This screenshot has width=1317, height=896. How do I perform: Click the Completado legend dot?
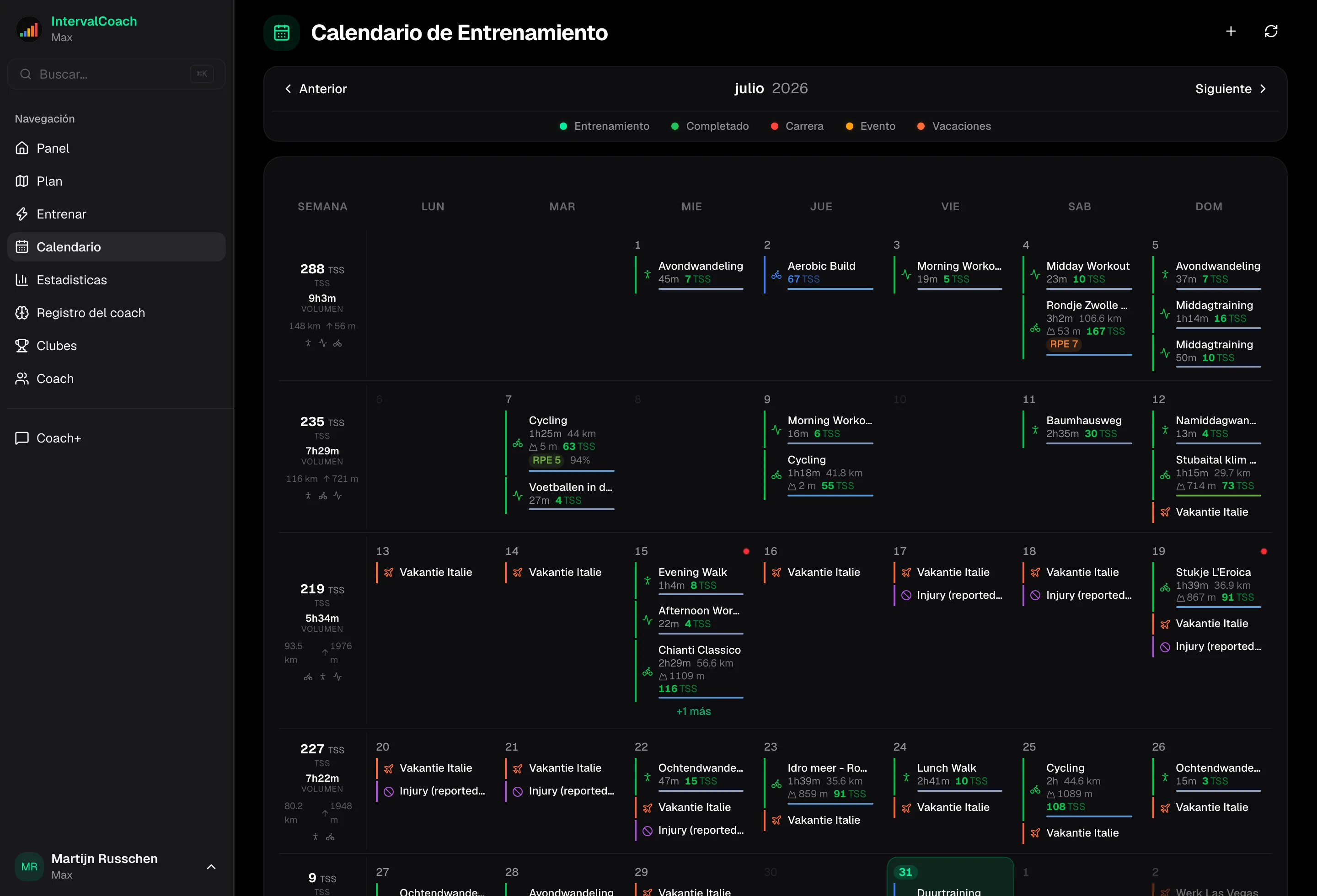click(x=675, y=126)
